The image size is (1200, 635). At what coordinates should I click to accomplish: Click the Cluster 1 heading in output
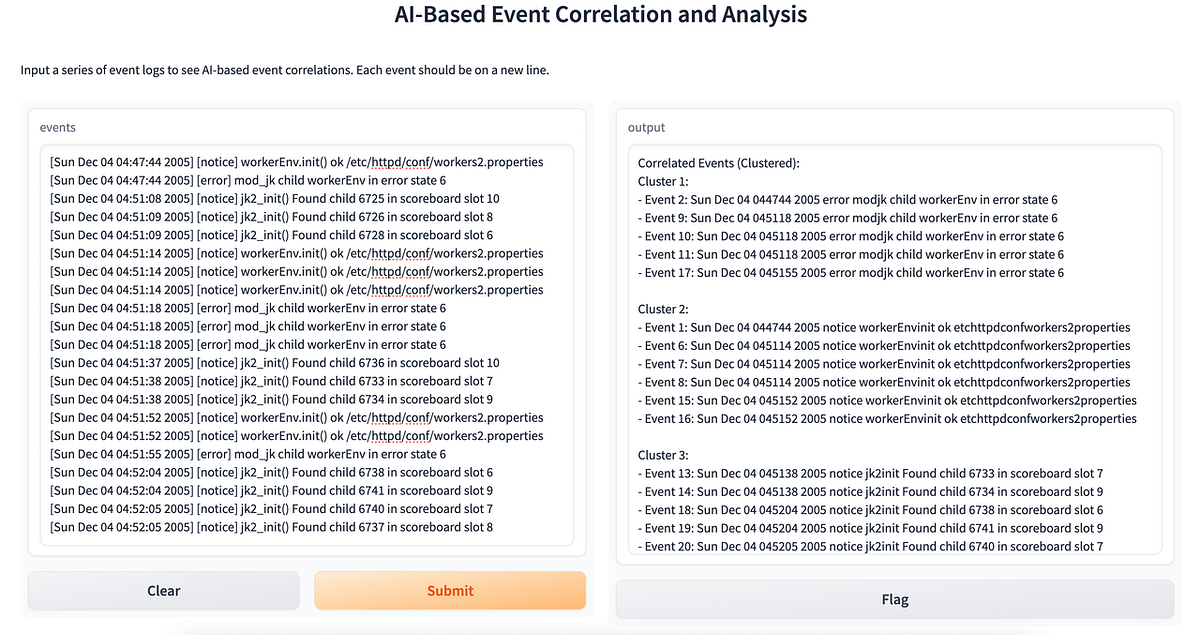661,181
